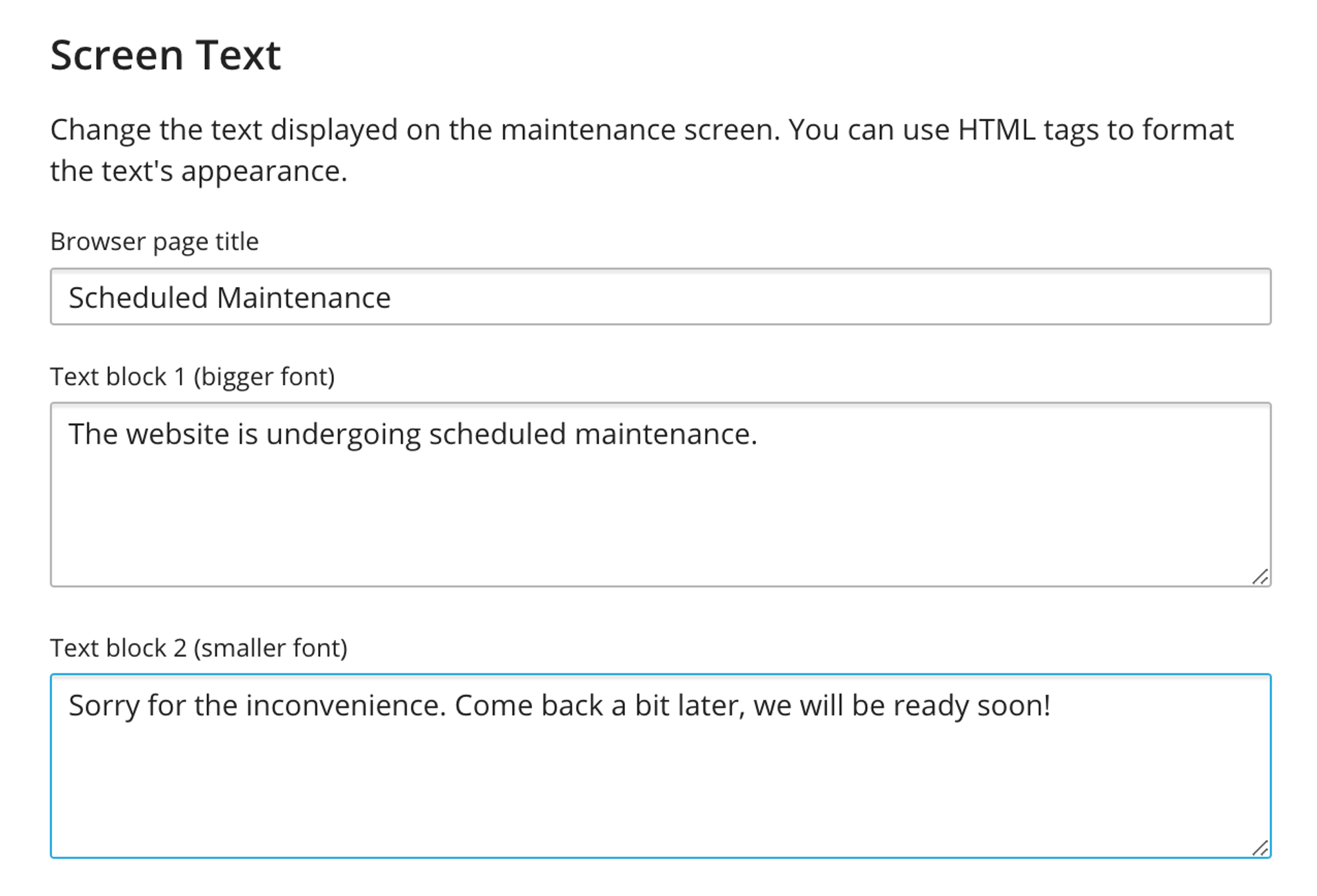Click the "Screen Text" heading
The image size is (1317, 896).
point(165,55)
